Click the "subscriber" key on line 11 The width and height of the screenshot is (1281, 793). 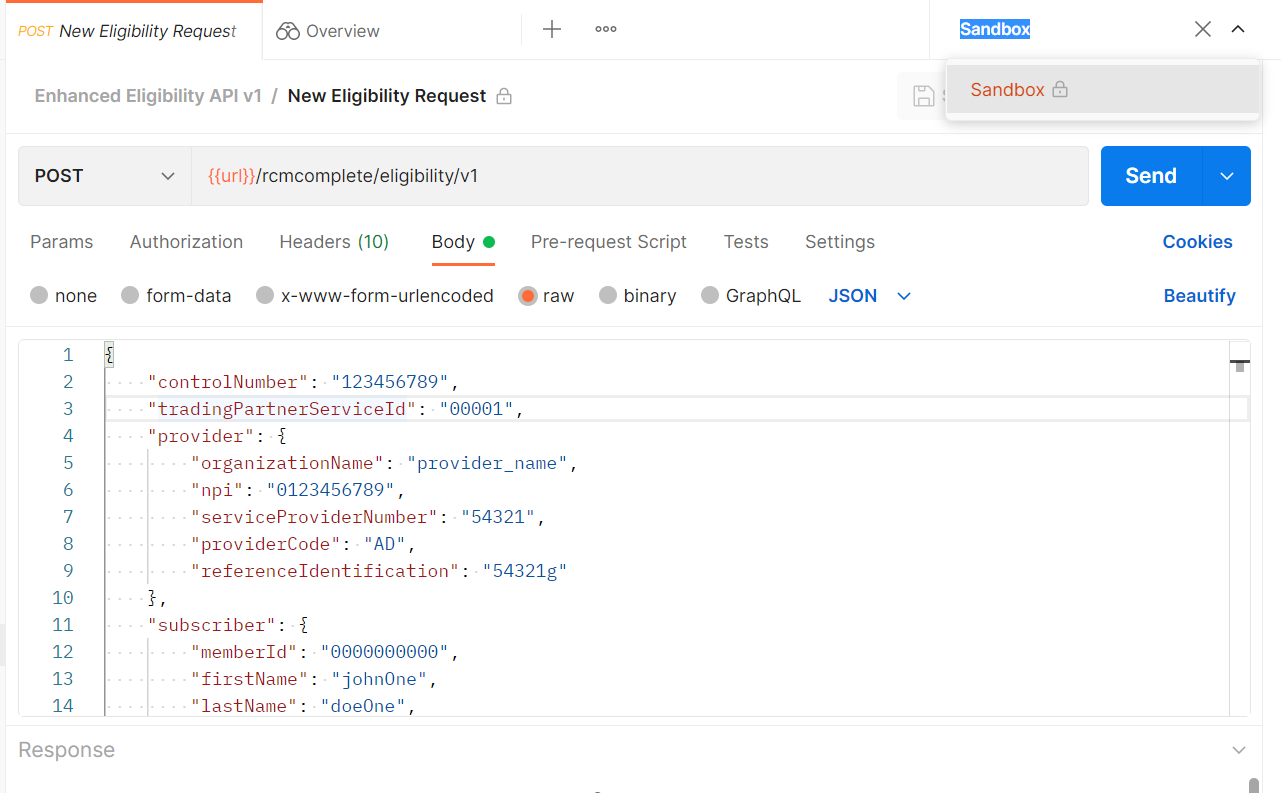[213, 625]
